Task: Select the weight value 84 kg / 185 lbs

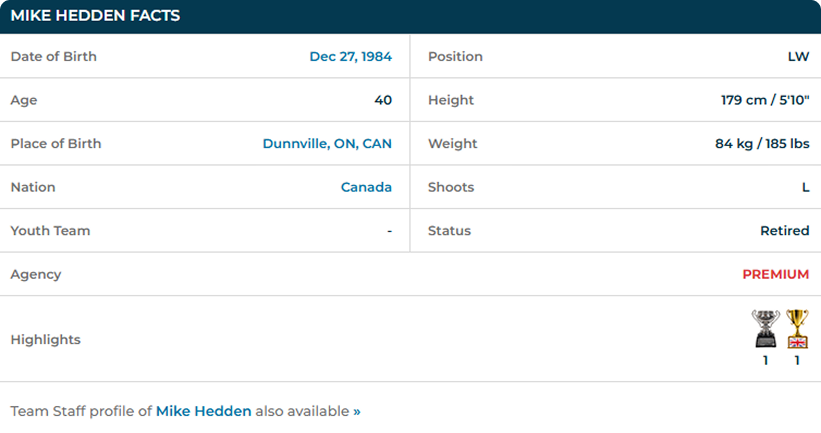Action: 755,144
